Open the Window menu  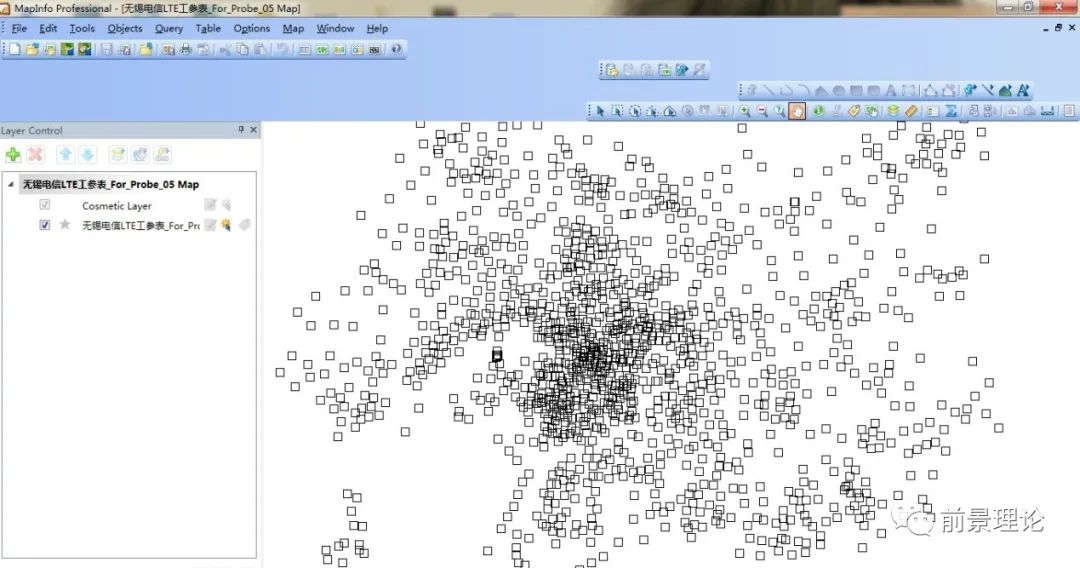tap(335, 28)
